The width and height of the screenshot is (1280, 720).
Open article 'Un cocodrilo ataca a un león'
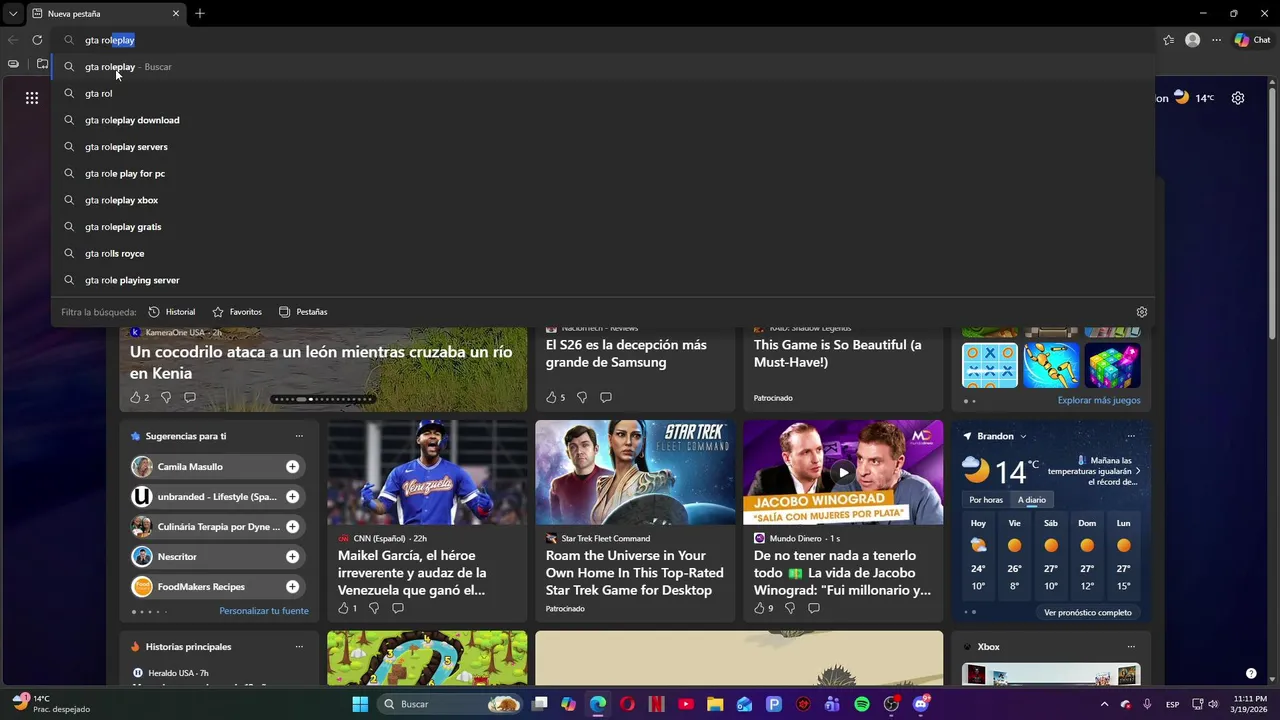coord(321,362)
